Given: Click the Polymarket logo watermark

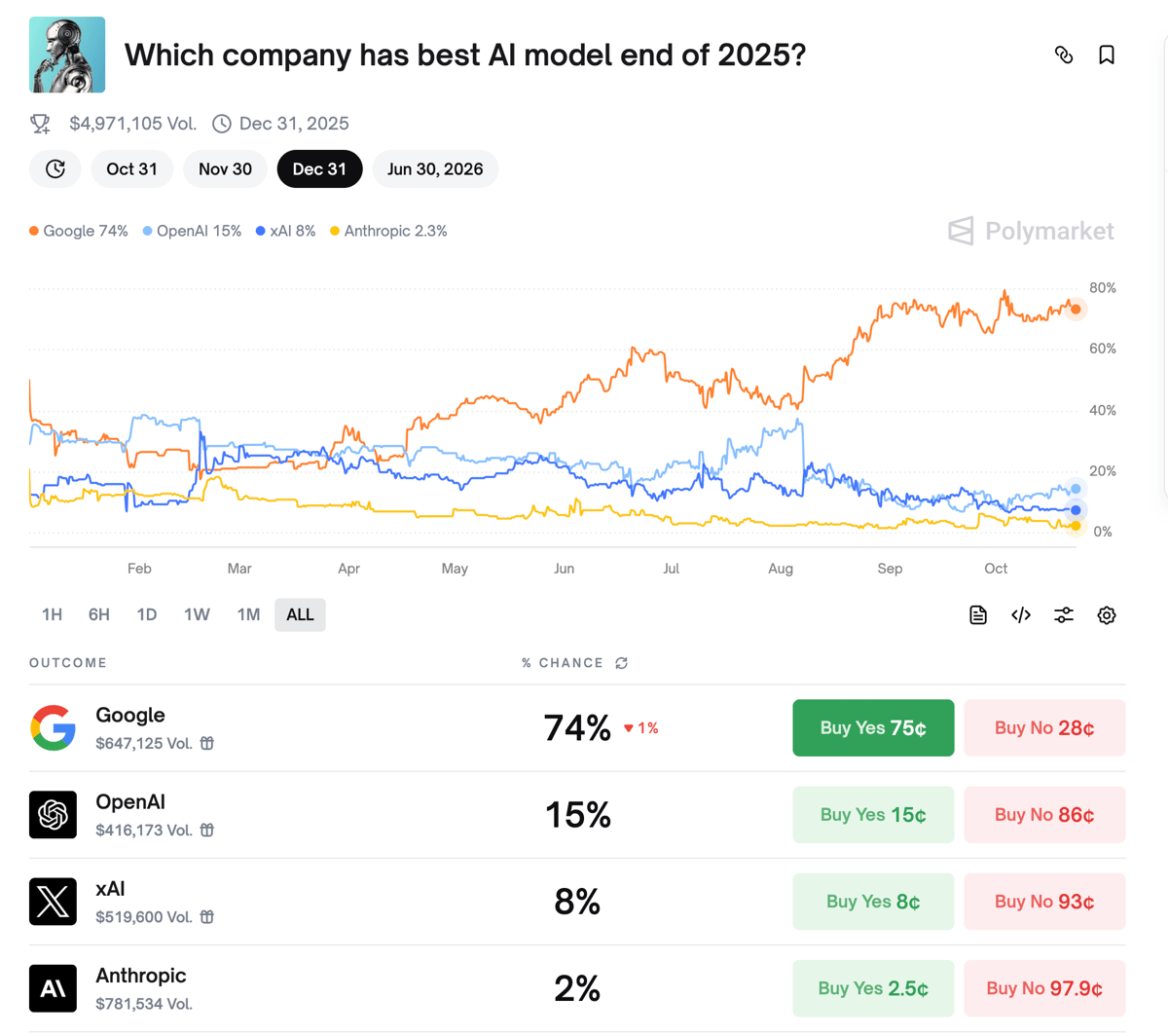Looking at the screenshot, I should coord(1031,231).
